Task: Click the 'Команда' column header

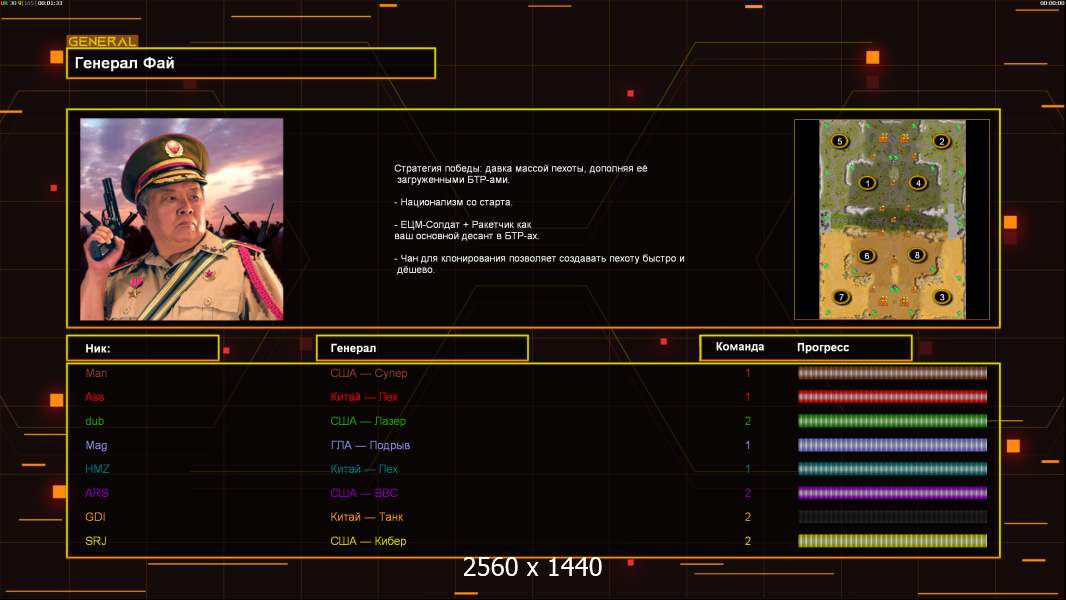Action: click(x=740, y=347)
